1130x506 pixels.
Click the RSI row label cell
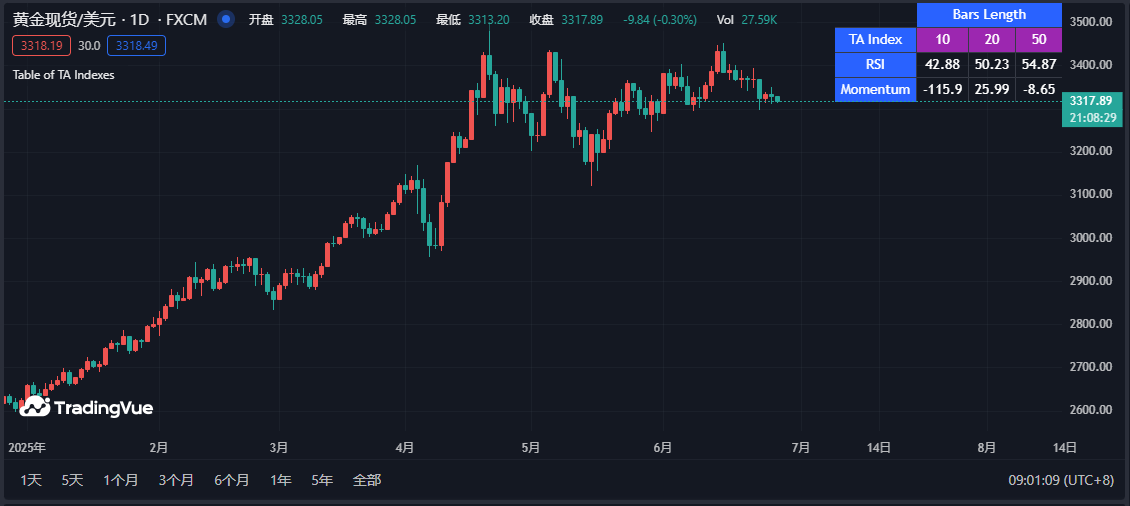pos(875,64)
